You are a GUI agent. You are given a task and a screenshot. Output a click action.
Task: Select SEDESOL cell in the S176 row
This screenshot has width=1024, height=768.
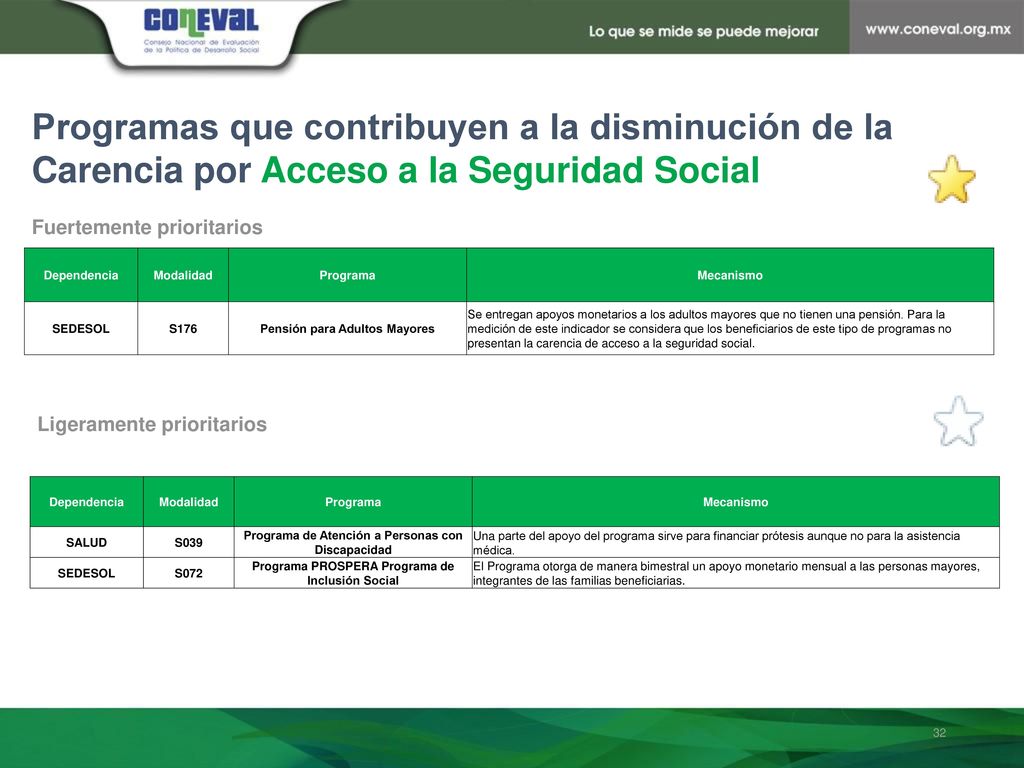click(x=81, y=328)
